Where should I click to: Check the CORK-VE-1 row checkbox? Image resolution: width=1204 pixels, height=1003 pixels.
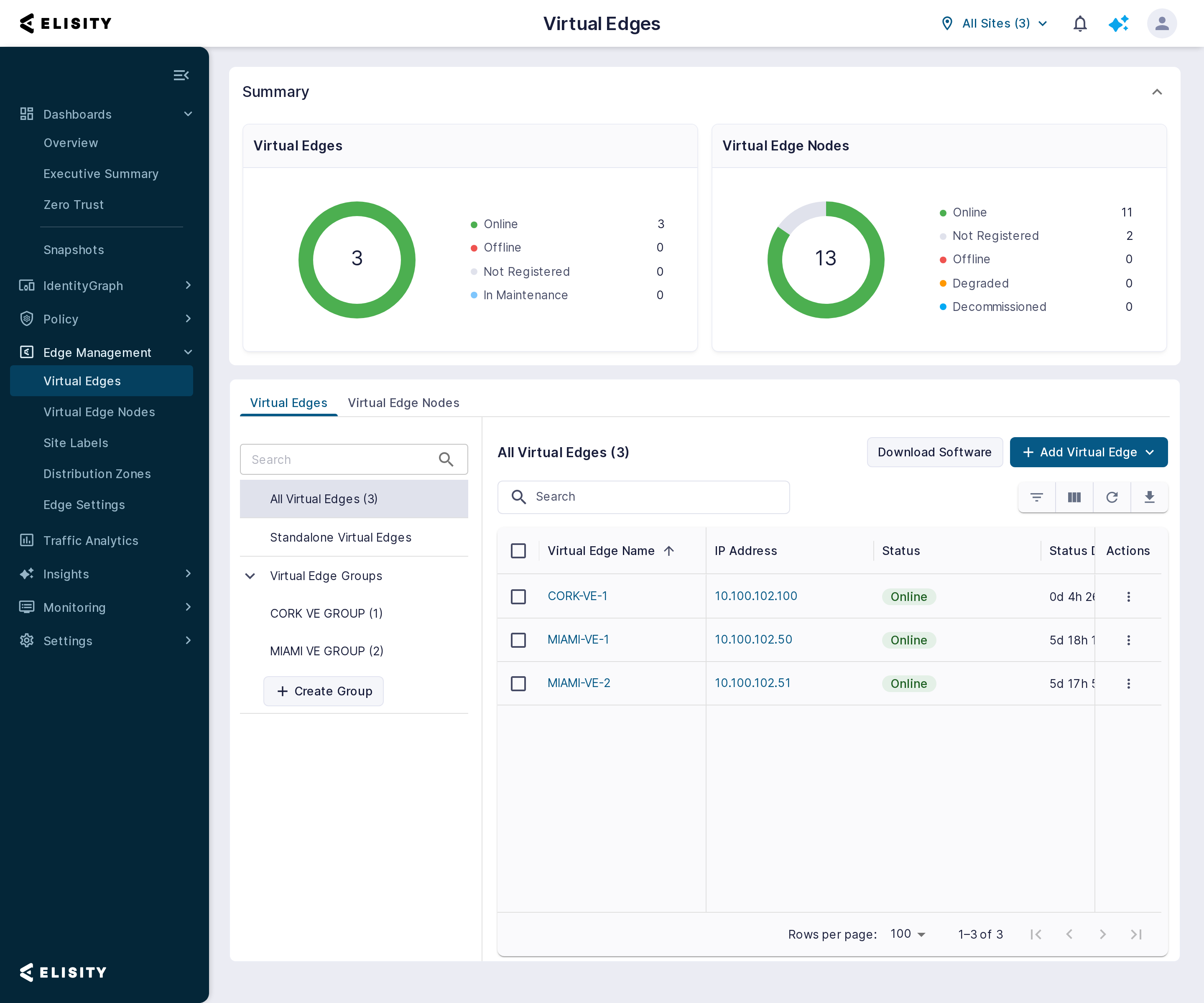click(x=518, y=597)
